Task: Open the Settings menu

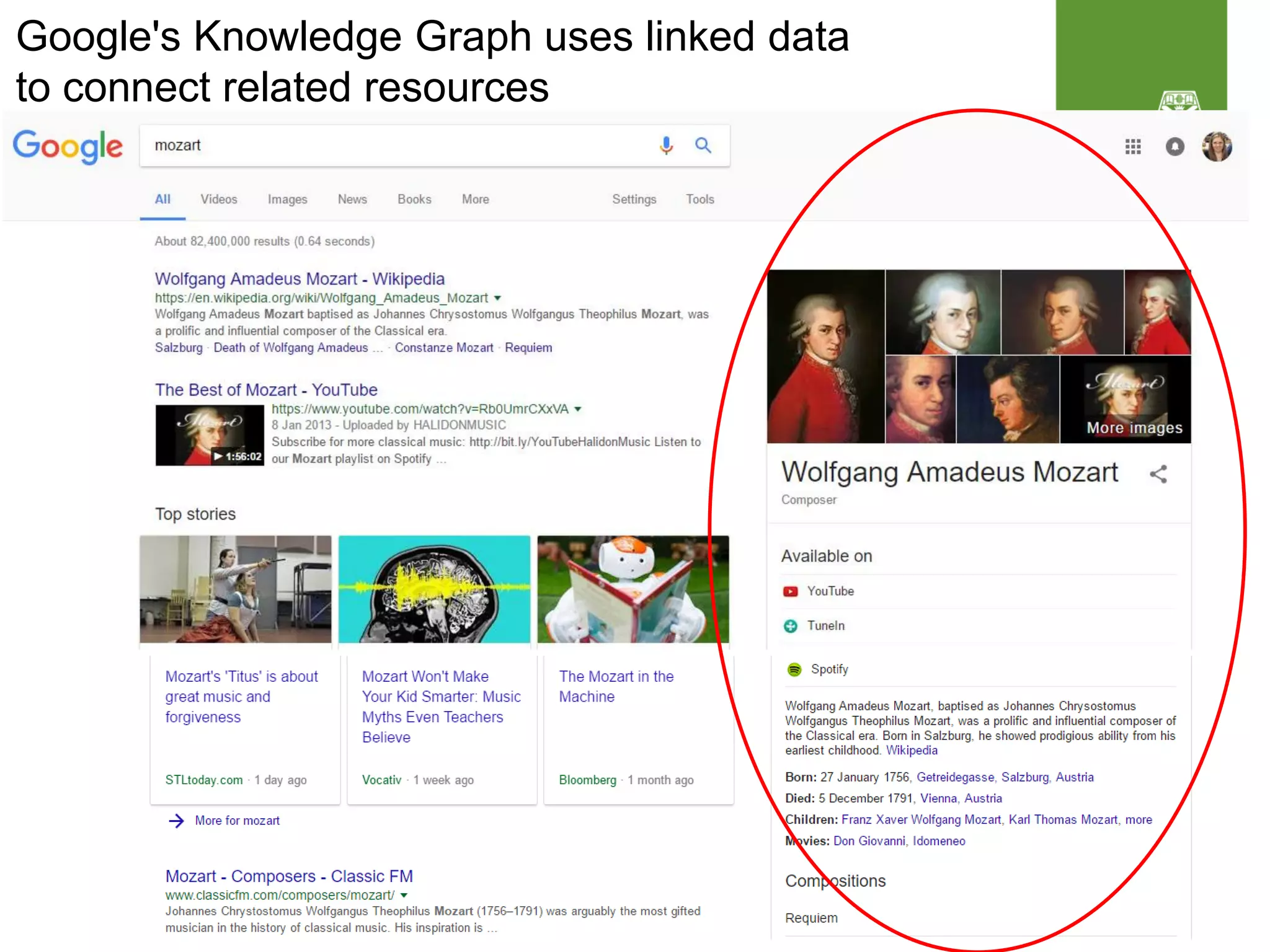Action: click(x=634, y=200)
